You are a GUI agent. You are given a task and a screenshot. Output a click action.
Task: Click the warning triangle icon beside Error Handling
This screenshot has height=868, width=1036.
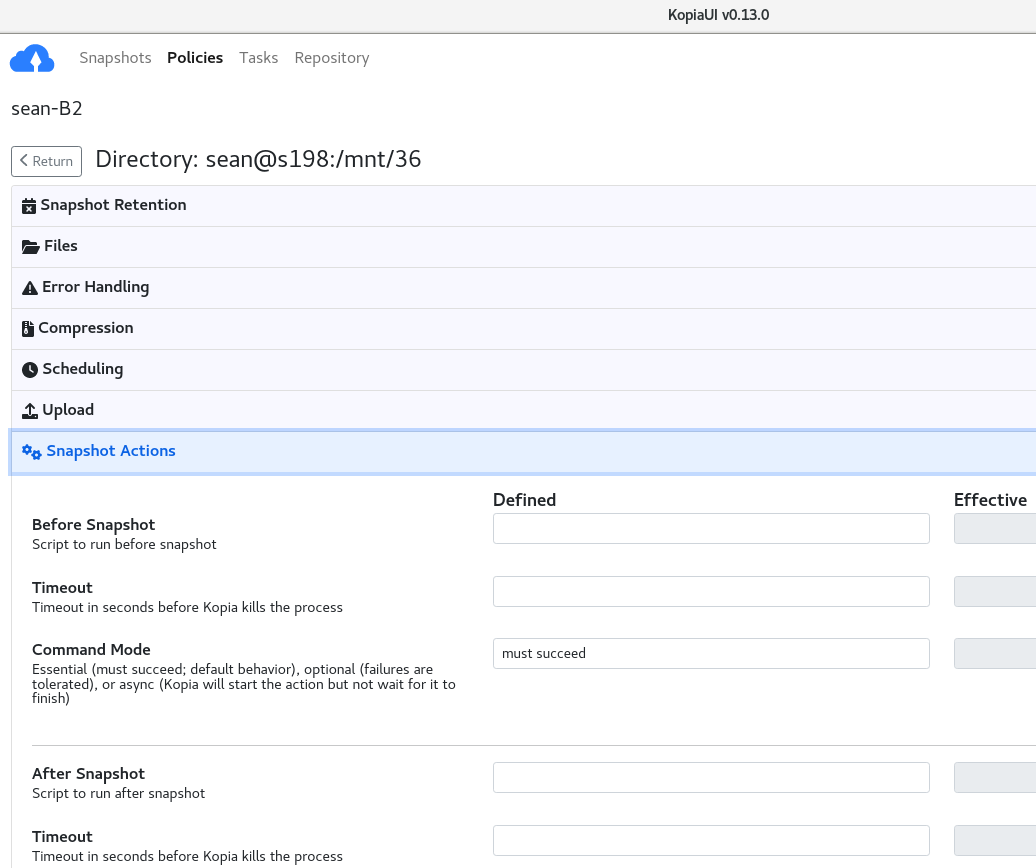[x=30, y=288]
